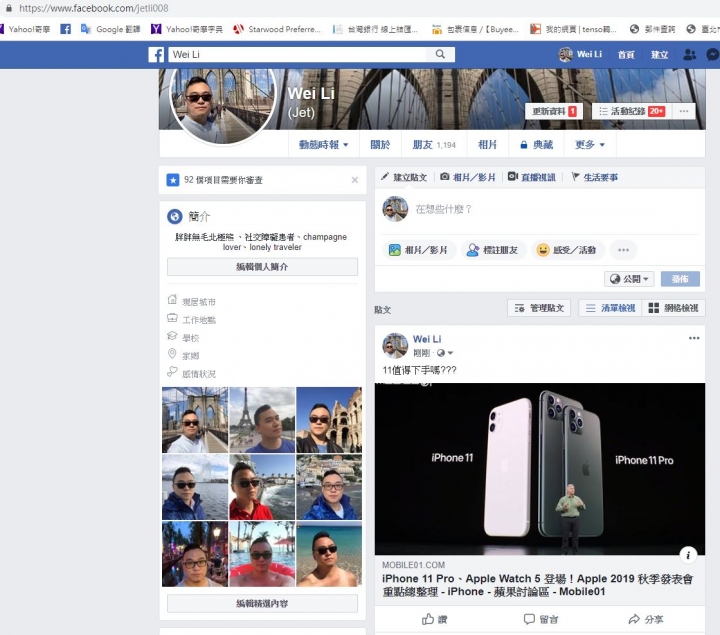Viewport: 720px width, 635px height.
Task: Click the three dots on cover photo
Action: [684, 111]
